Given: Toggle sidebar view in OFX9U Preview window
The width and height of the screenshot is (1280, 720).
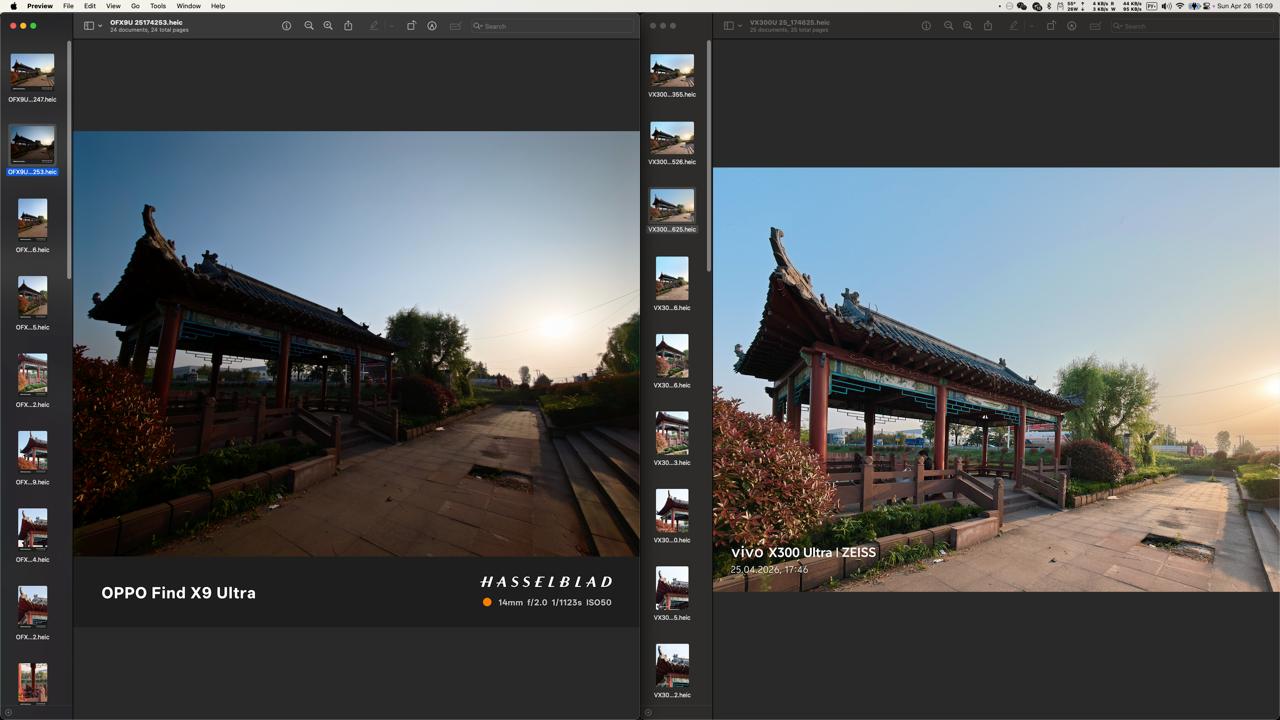Looking at the screenshot, I should [89, 26].
